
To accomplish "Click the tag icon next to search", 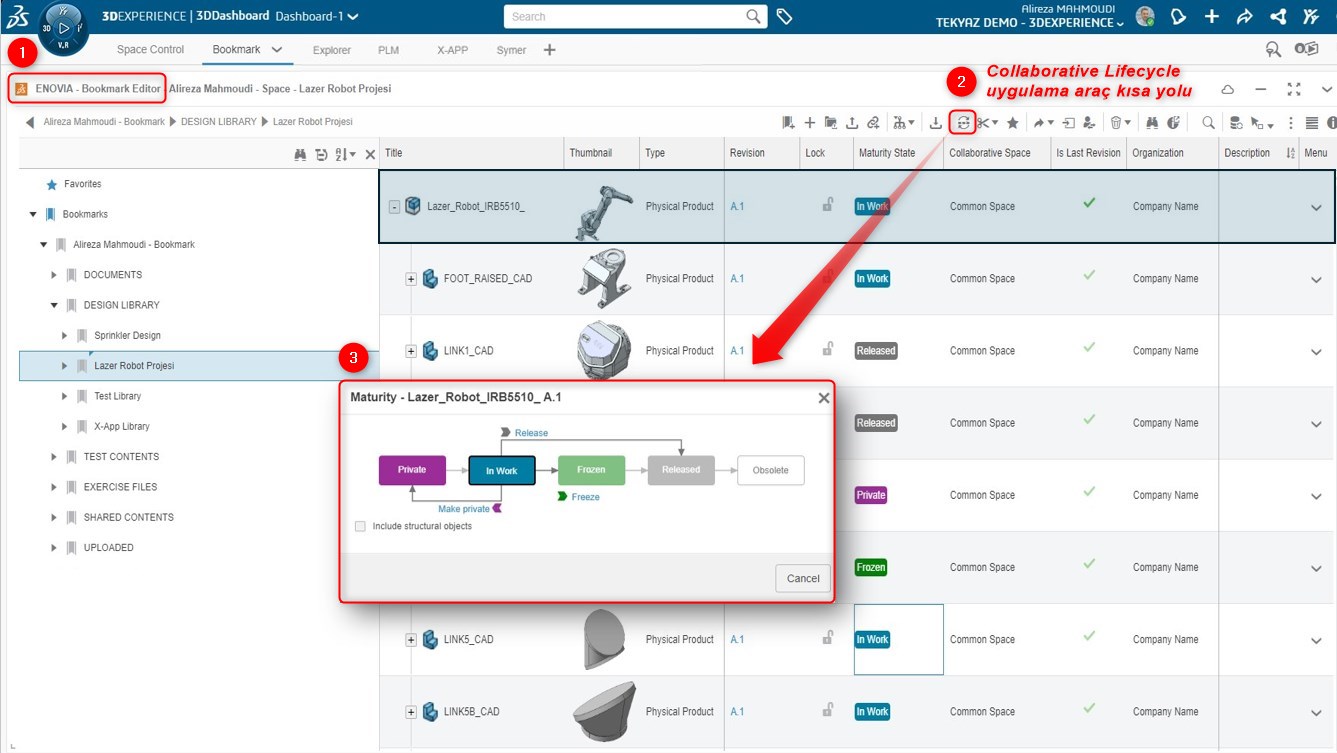I will pos(785,17).
